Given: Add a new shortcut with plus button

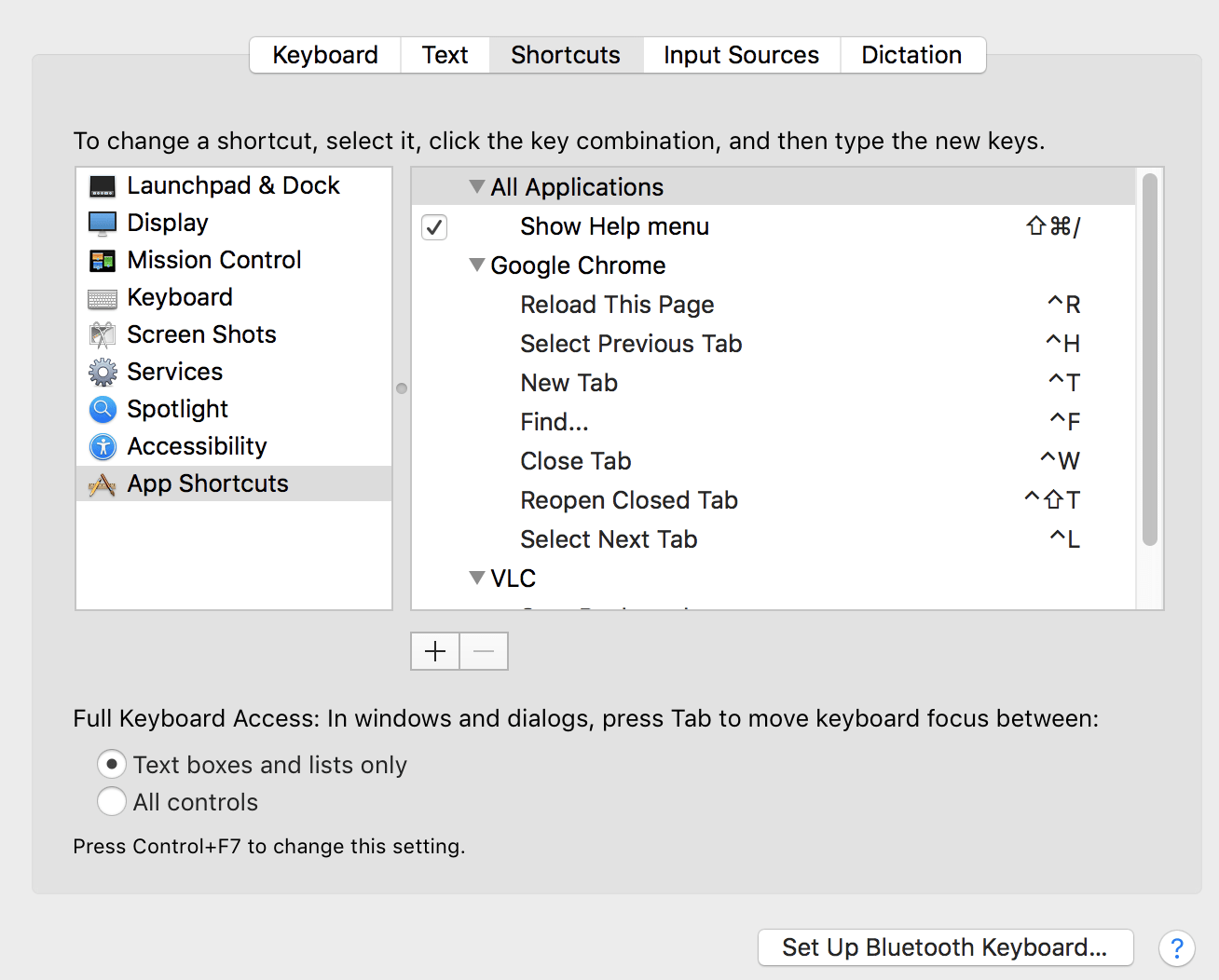Looking at the screenshot, I should click(435, 651).
